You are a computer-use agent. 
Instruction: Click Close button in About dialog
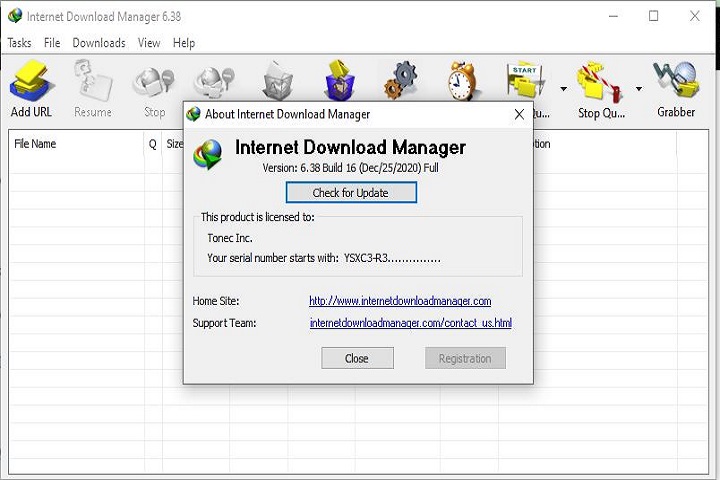pos(357,358)
